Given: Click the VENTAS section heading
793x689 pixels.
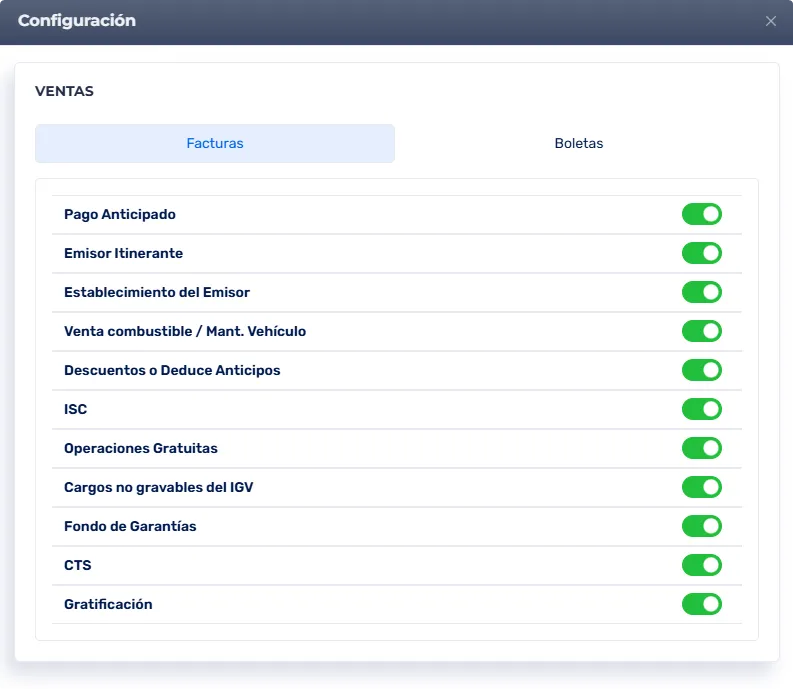Looking at the screenshot, I should [x=64, y=91].
